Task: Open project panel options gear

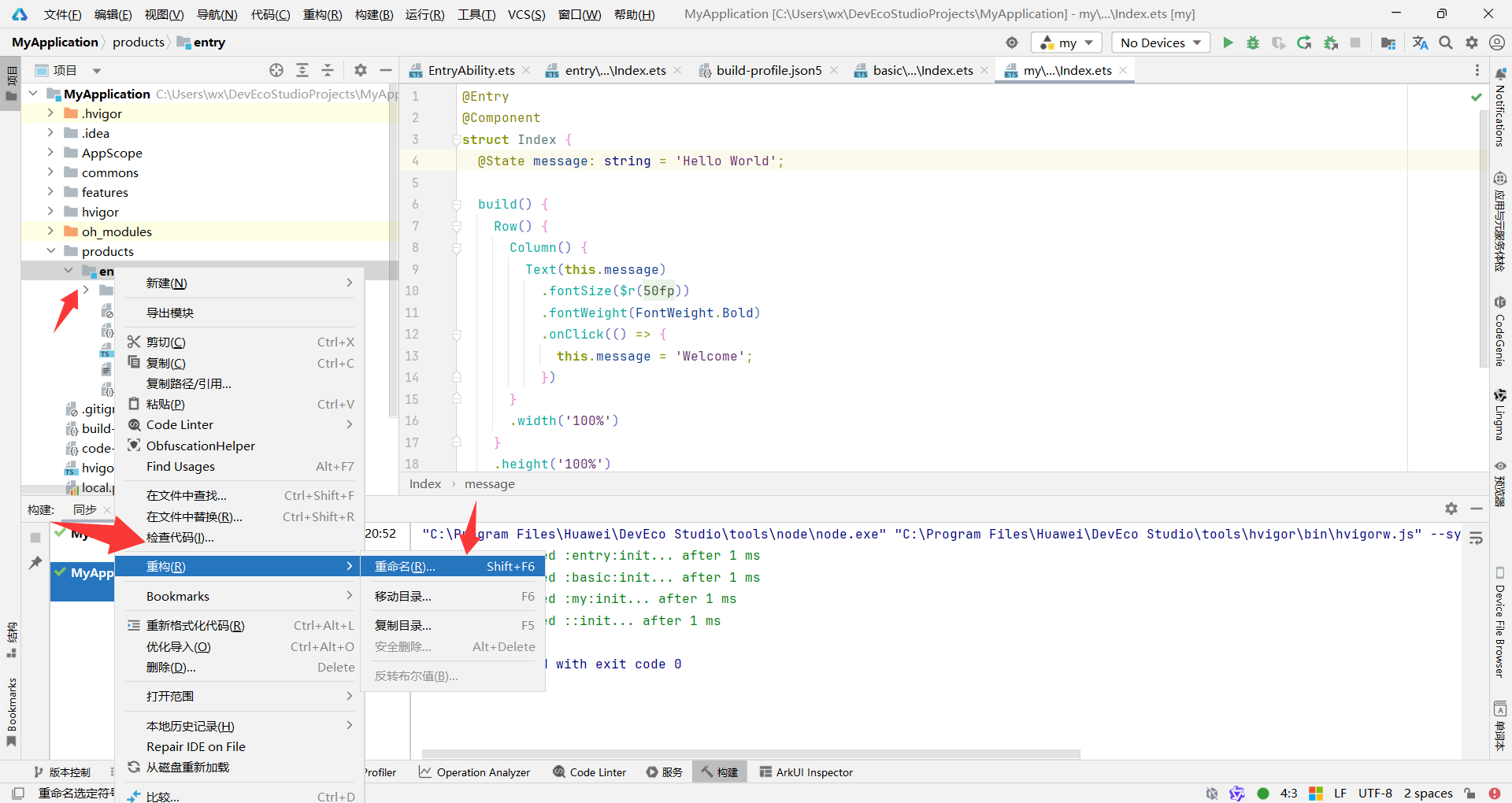Action: click(360, 70)
